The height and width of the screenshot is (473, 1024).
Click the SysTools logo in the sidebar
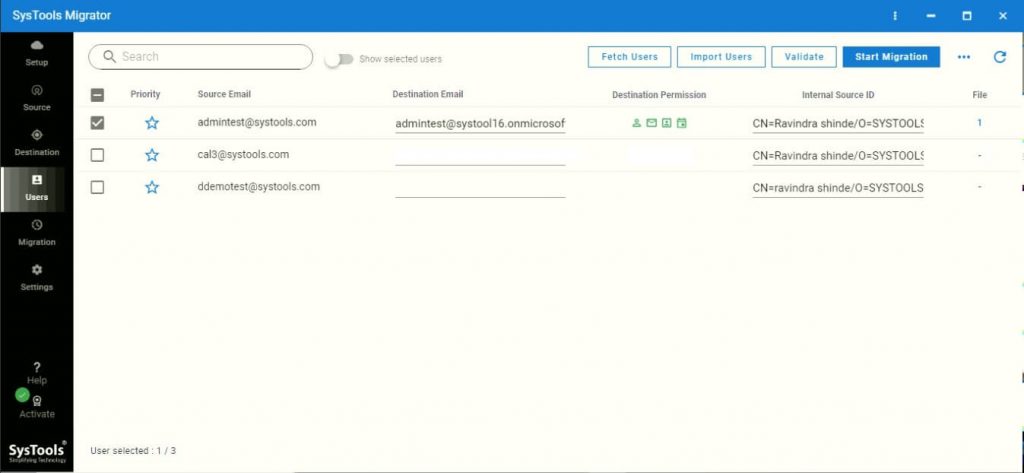click(x=37, y=452)
